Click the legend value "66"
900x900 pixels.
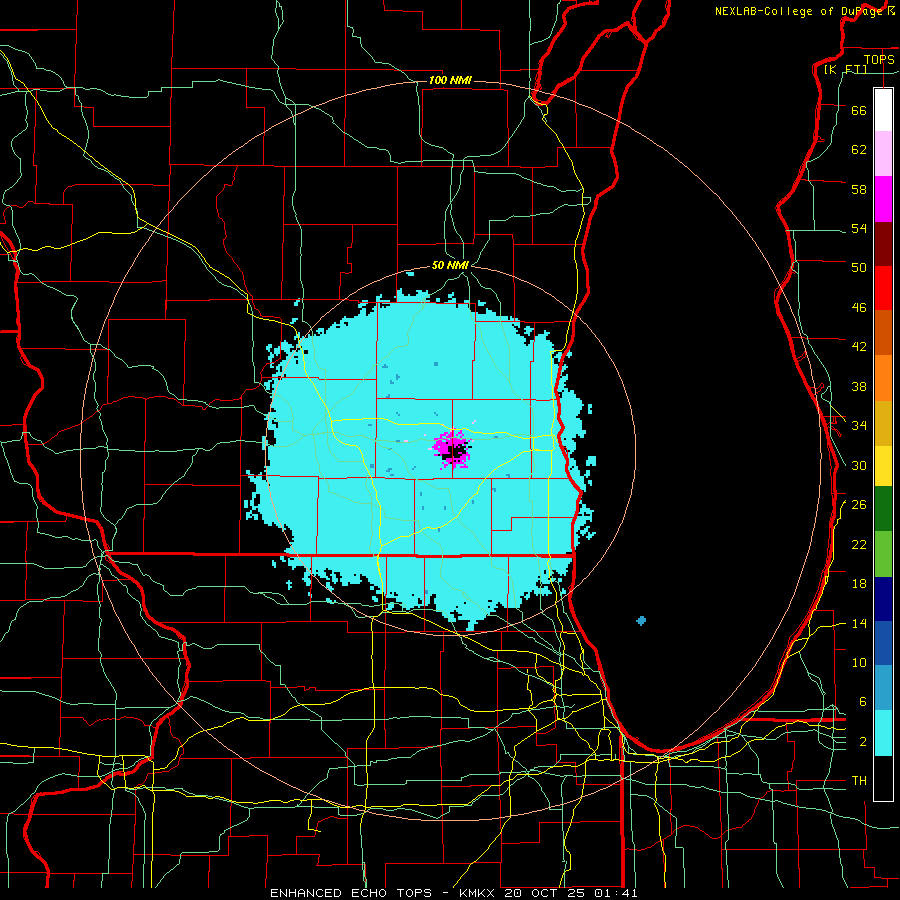[859, 110]
